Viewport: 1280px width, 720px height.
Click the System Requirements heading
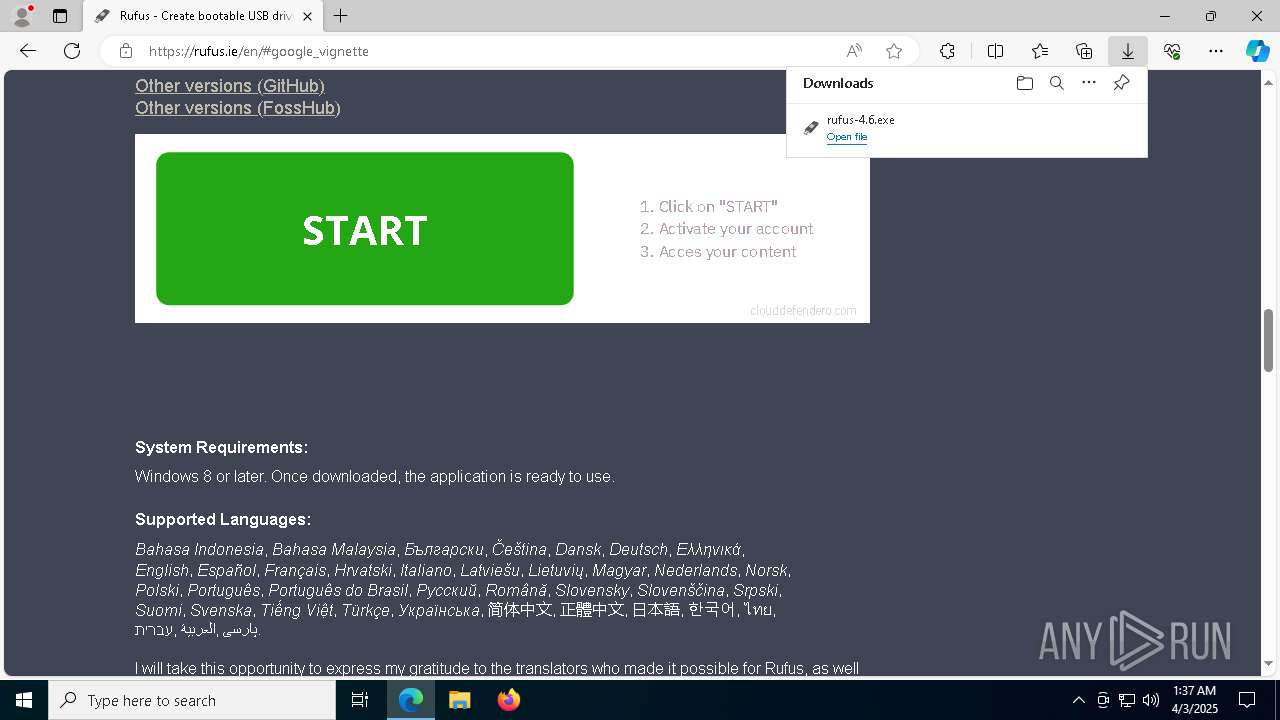[x=221, y=447]
